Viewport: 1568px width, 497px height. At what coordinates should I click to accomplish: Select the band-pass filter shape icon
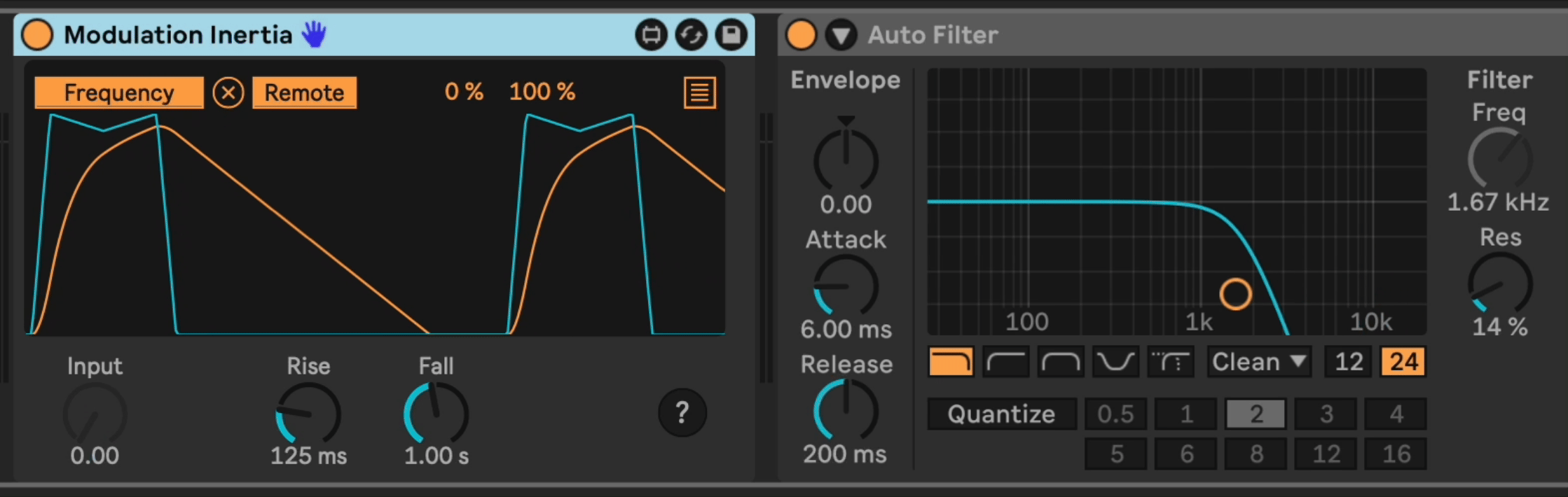[x=1060, y=362]
